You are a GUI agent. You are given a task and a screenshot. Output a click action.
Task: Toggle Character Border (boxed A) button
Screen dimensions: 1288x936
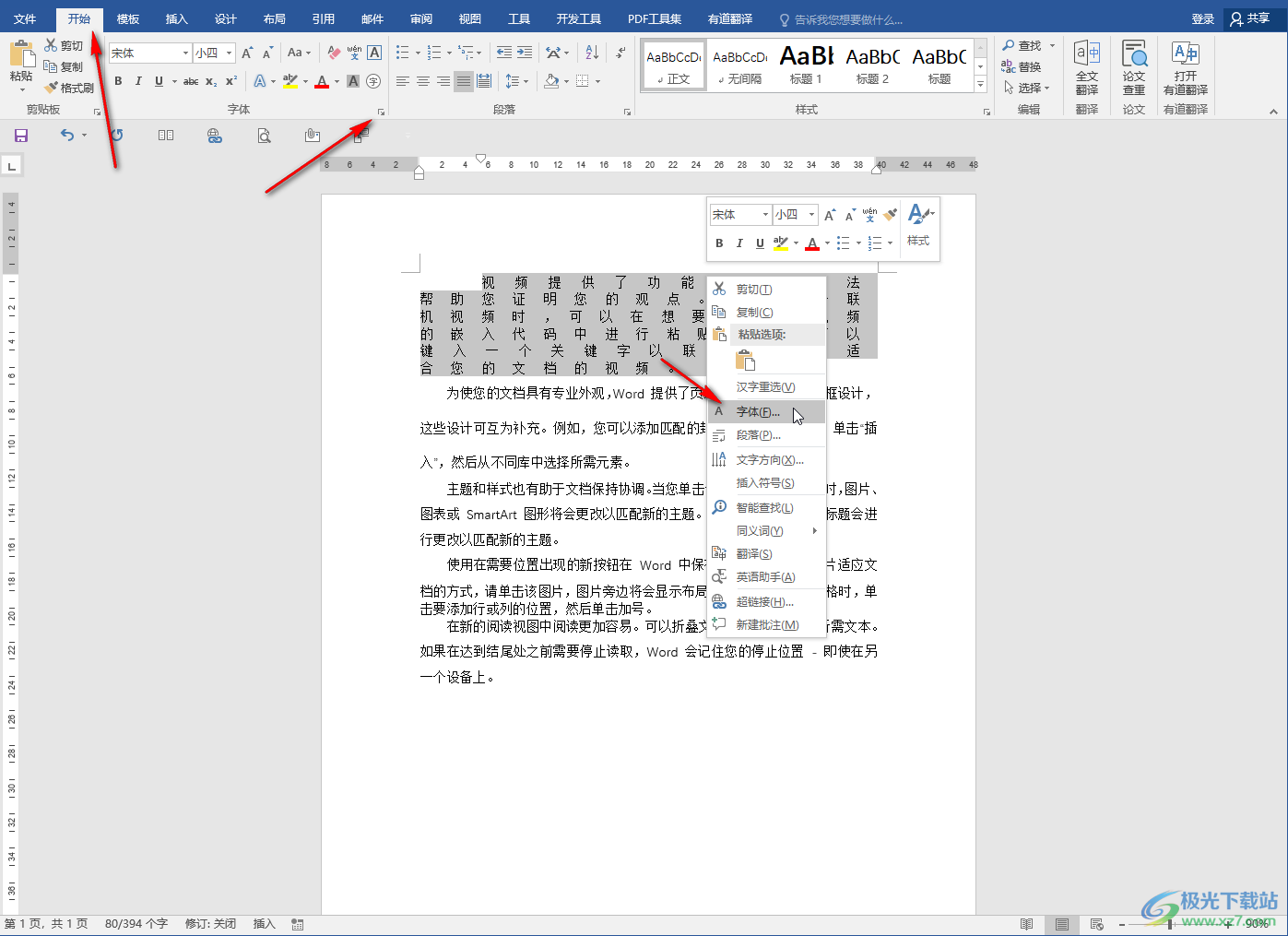374,53
